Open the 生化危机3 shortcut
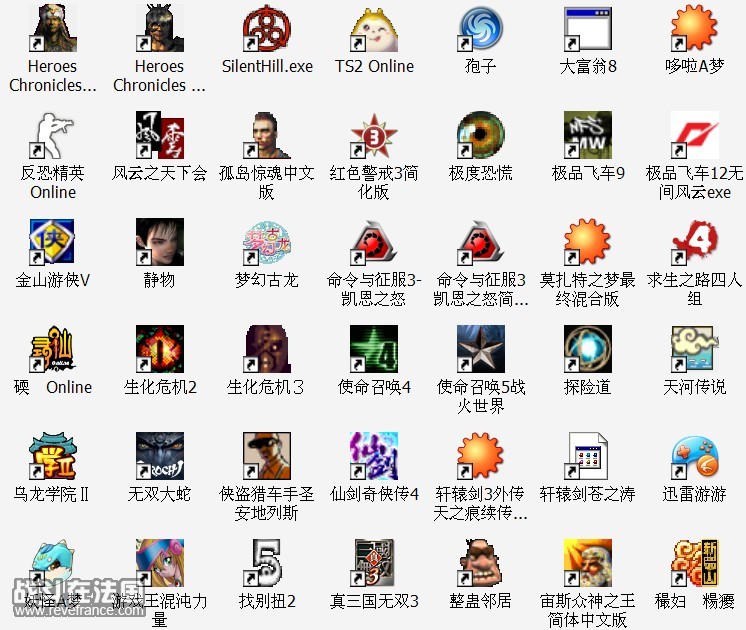 tap(266, 349)
